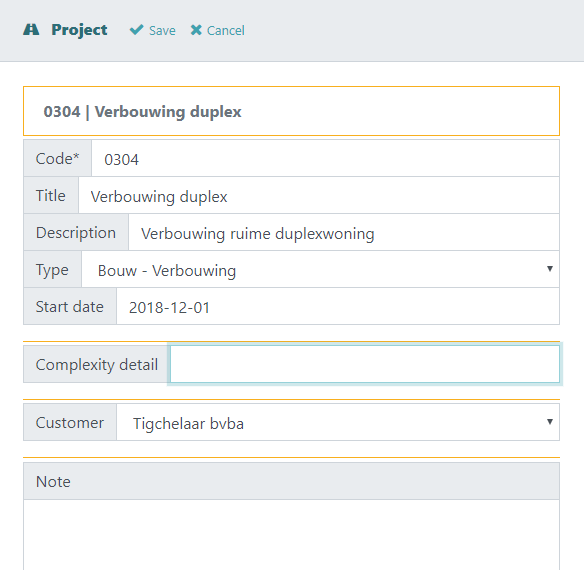Viewport: 584px width, 570px height.
Task: Open the Type dropdown 'Bouw - Verbouwing'
Action: point(320,269)
